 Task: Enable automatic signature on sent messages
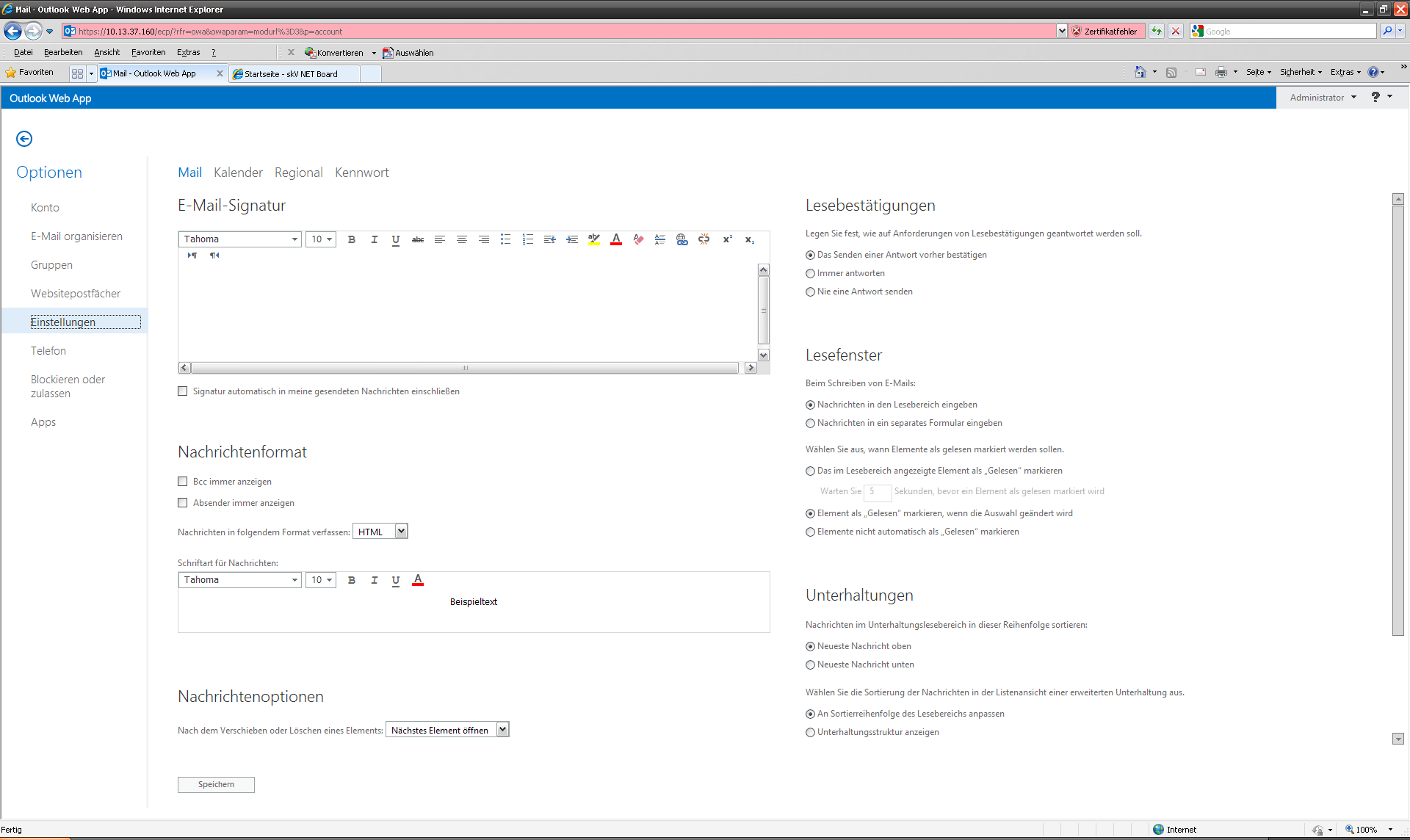tap(183, 391)
